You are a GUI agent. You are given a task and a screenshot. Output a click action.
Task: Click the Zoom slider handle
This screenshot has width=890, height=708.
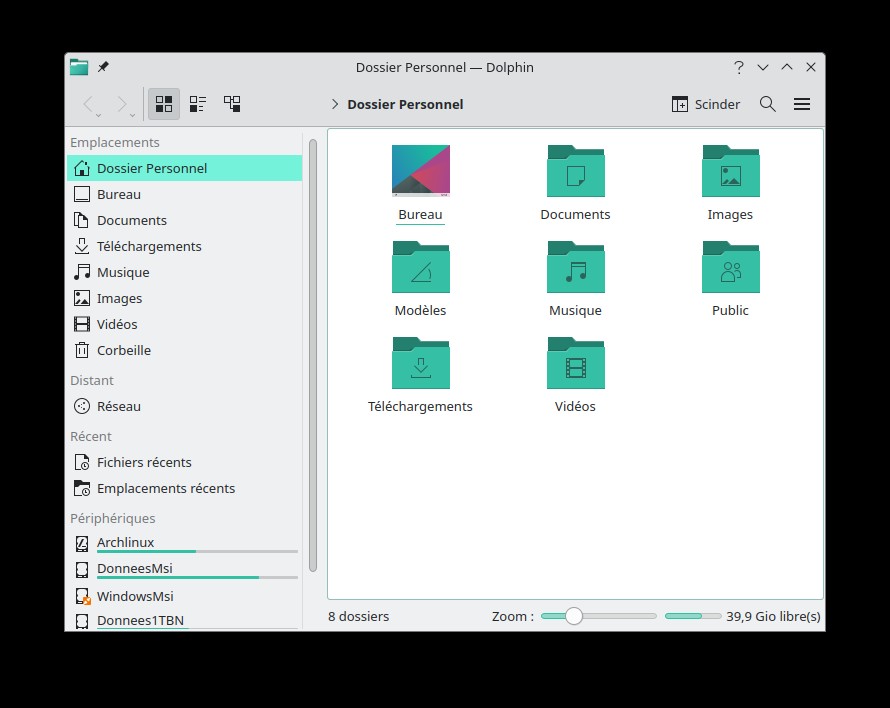coord(574,616)
